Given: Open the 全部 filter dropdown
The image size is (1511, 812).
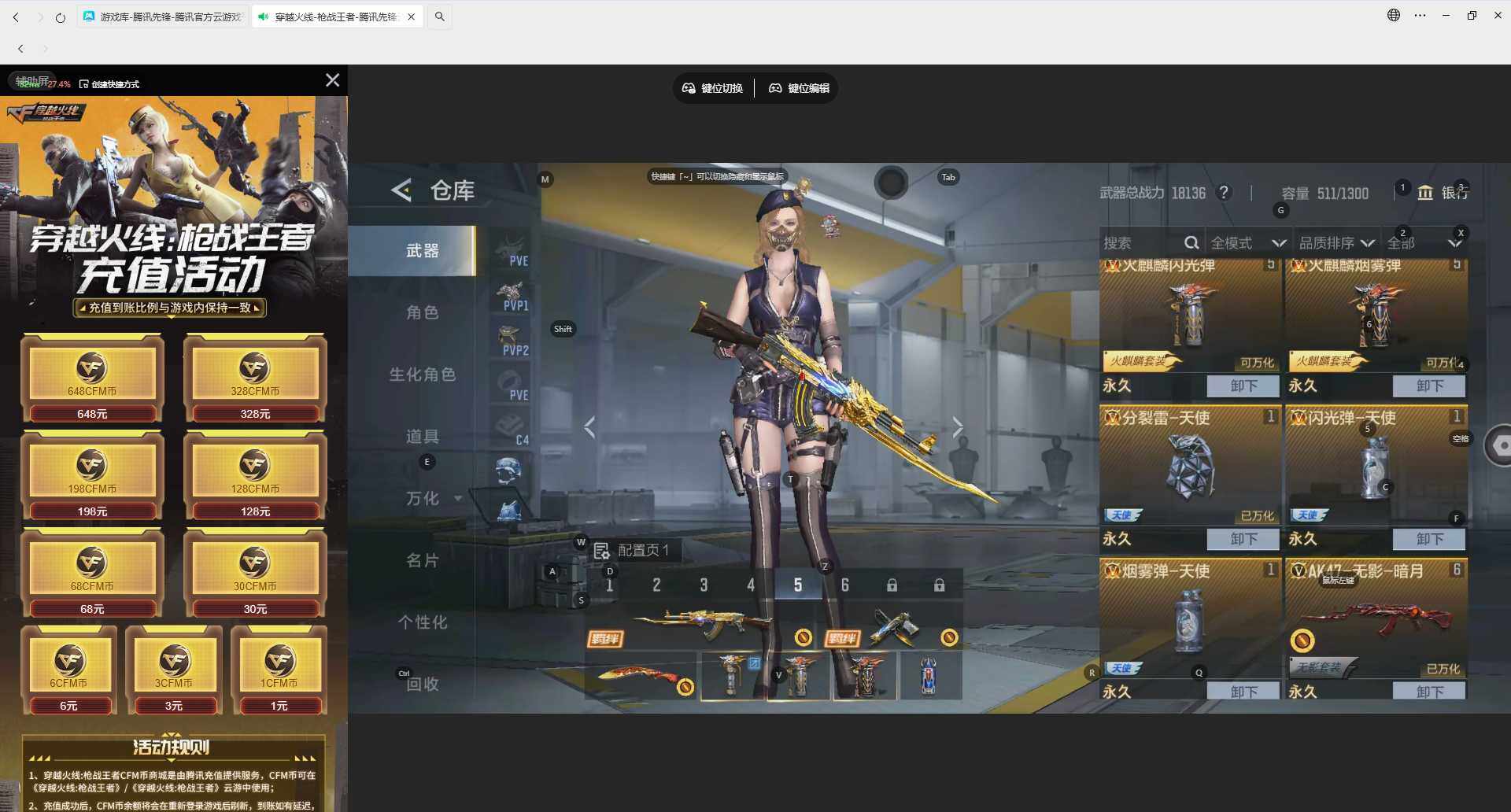Looking at the screenshot, I should [1424, 243].
